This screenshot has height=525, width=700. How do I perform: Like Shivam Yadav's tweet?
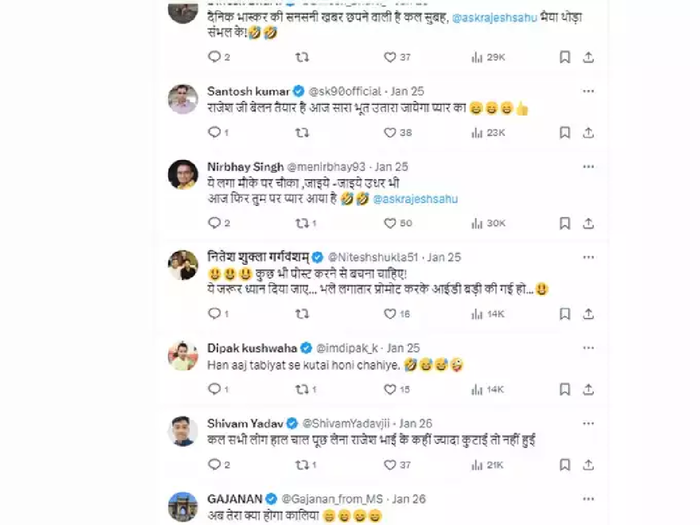point(392,465)
